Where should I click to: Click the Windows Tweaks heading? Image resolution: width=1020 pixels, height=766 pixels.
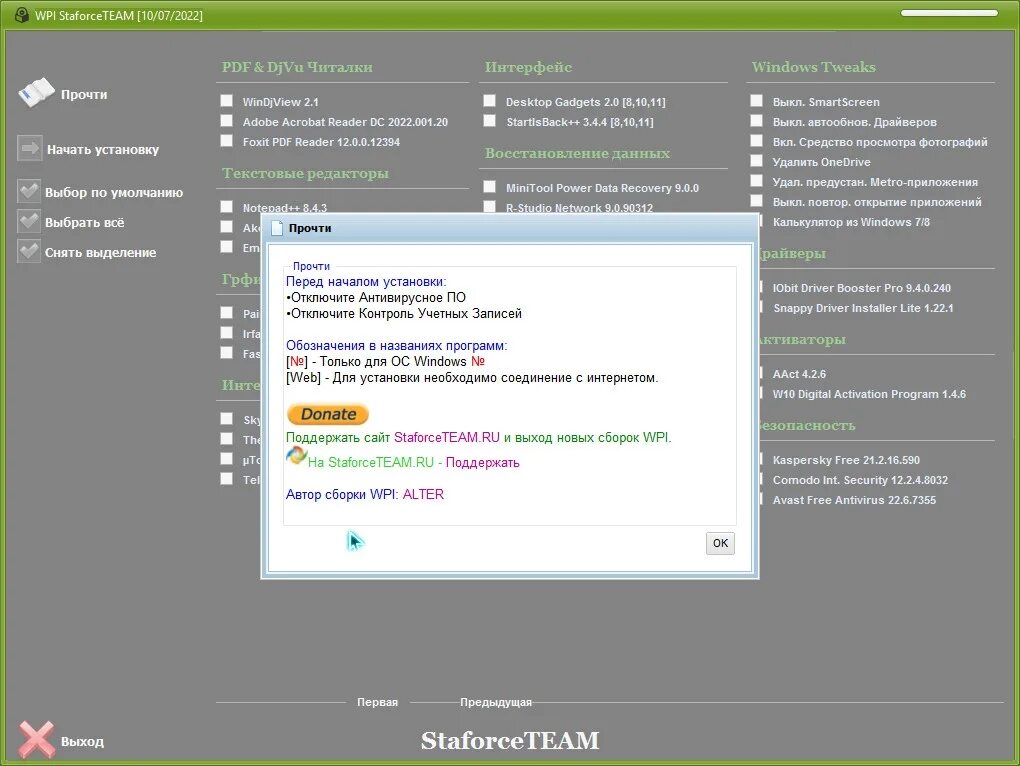813,67
